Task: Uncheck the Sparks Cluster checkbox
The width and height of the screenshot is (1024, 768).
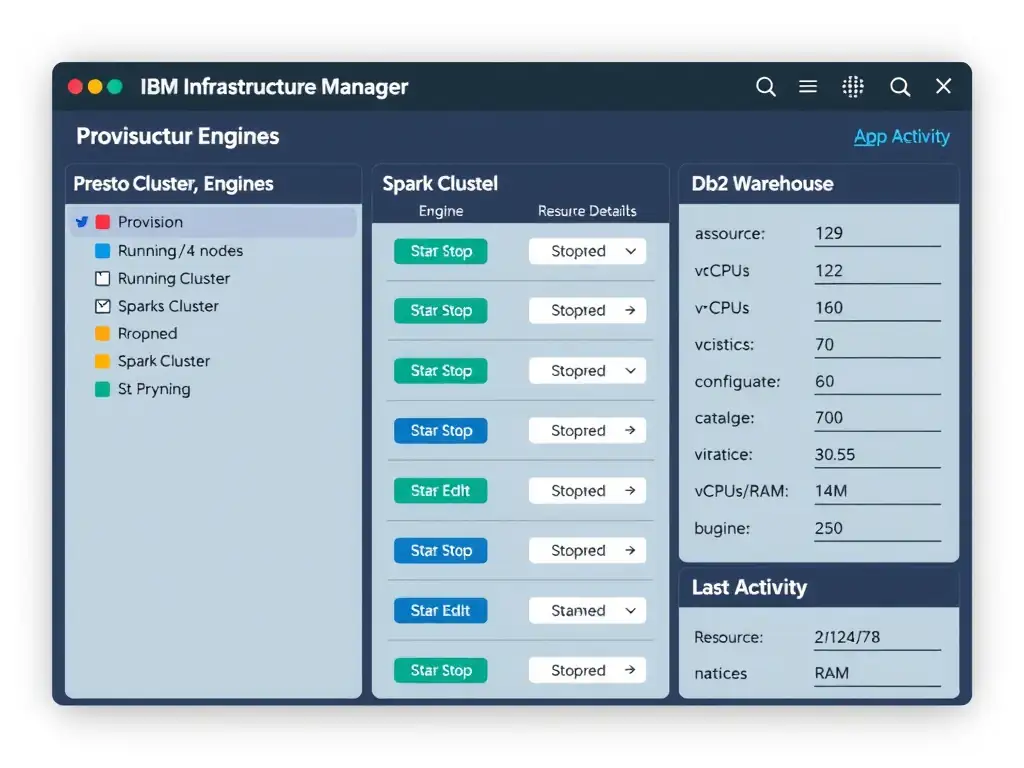Action: point(103,306)
